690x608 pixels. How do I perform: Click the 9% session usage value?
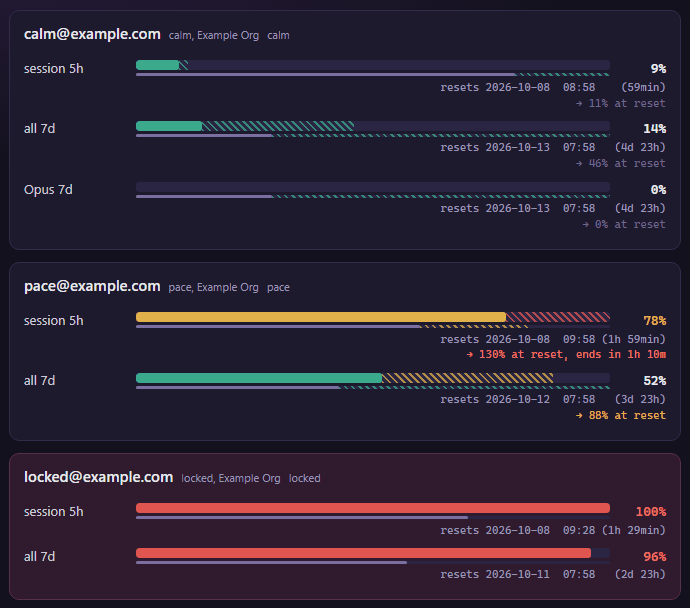point(658,69)
